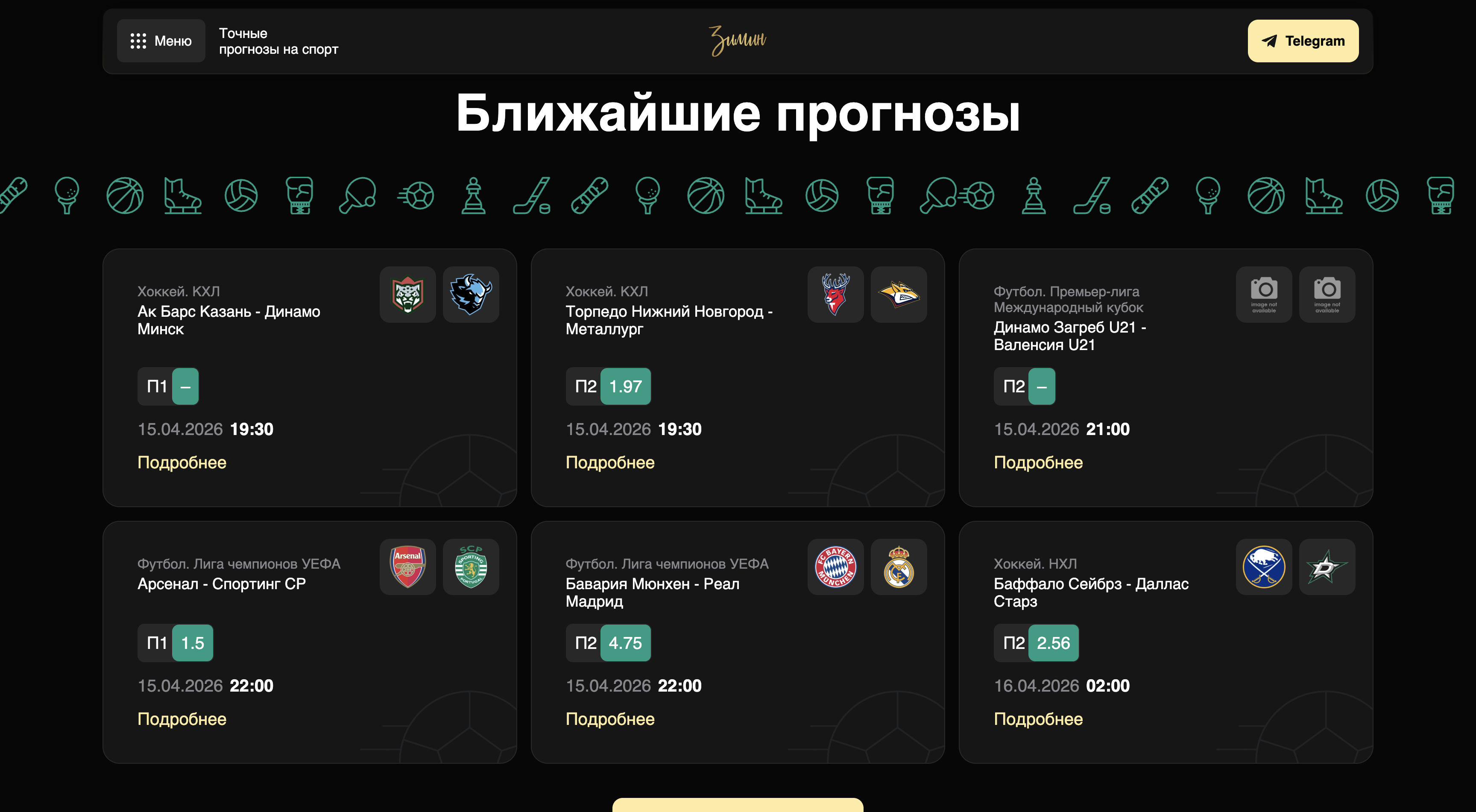Click the Металлург fox team logo

point(899,294)
